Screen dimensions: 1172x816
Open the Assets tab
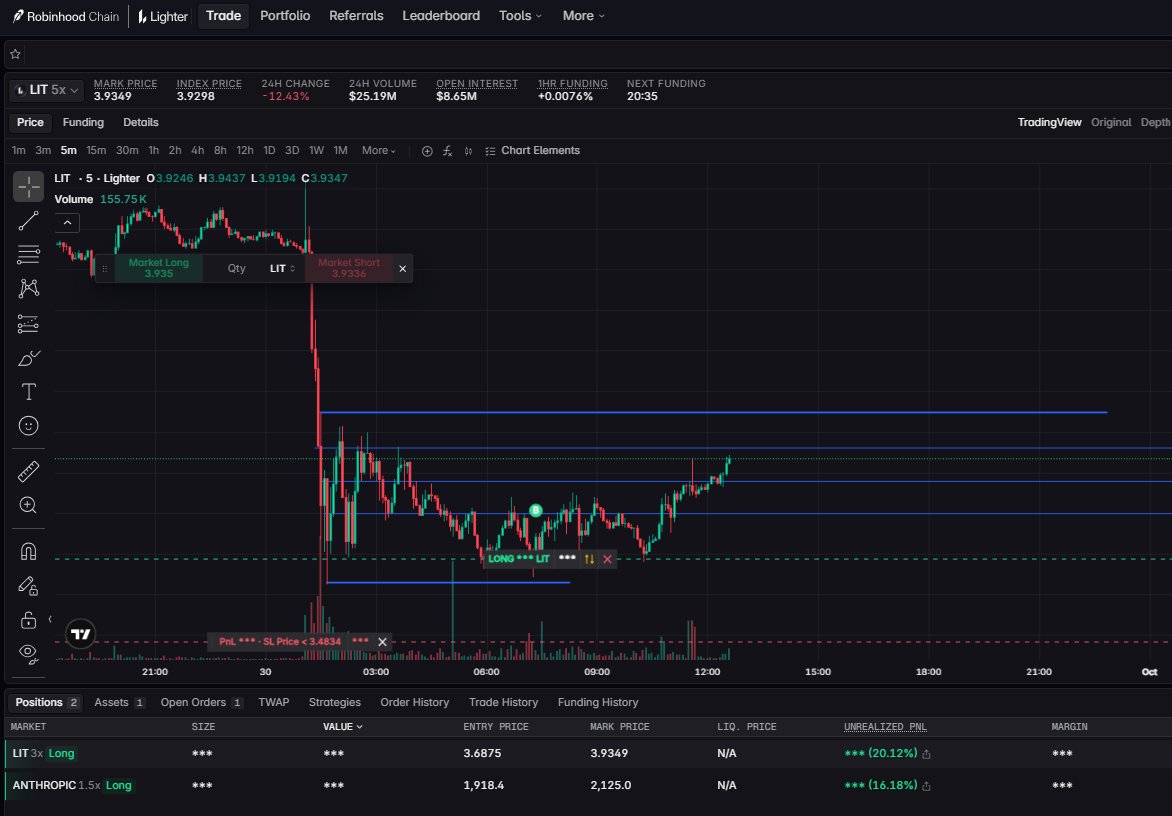pyautogui.click(x=119, y=702)
